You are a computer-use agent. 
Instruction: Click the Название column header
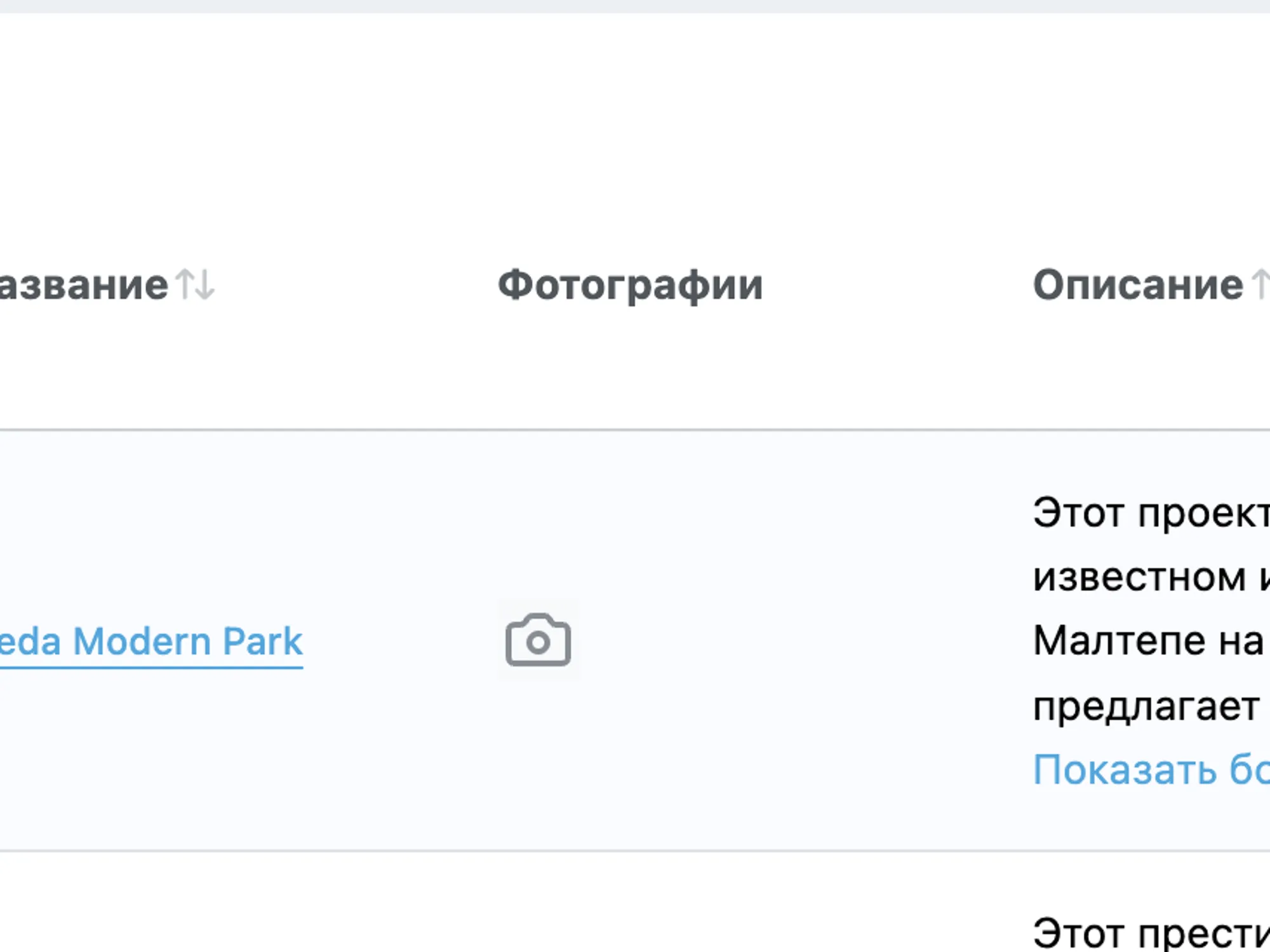(x=84, y=284)
